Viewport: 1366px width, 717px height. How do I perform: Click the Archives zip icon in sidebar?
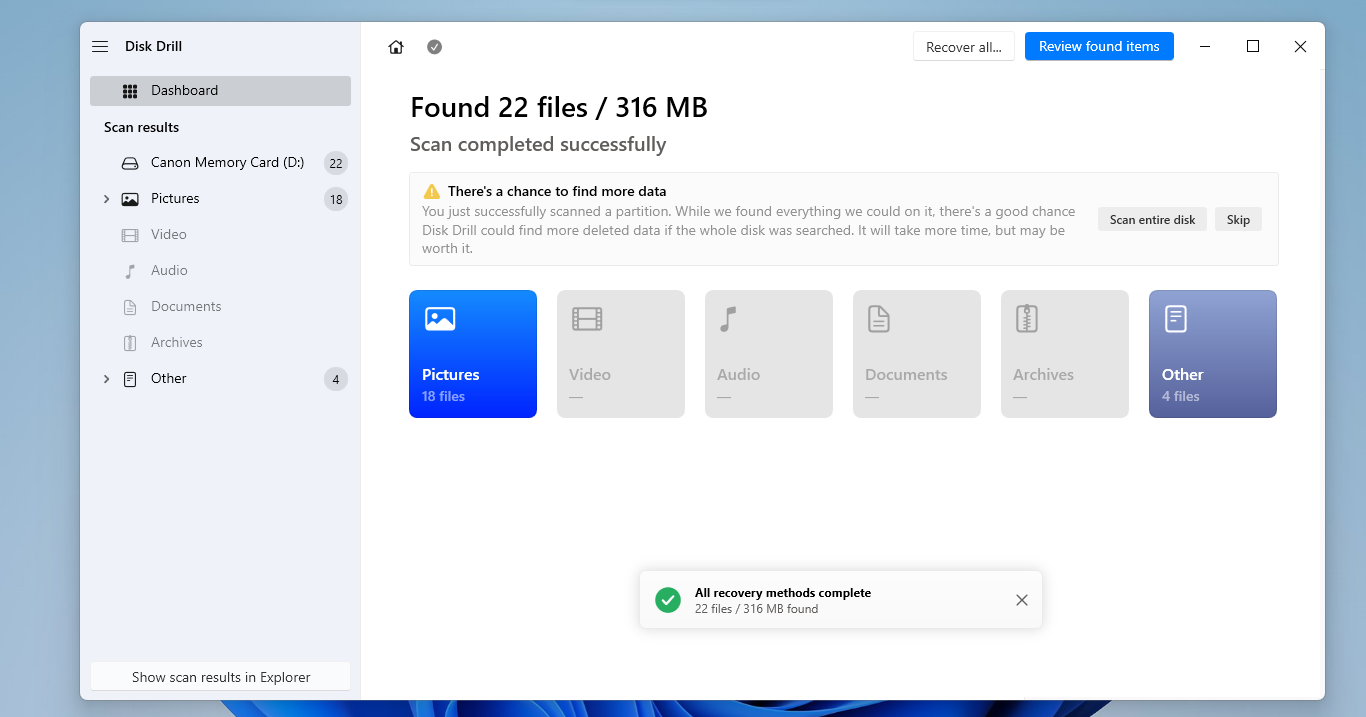coord(130,343)
